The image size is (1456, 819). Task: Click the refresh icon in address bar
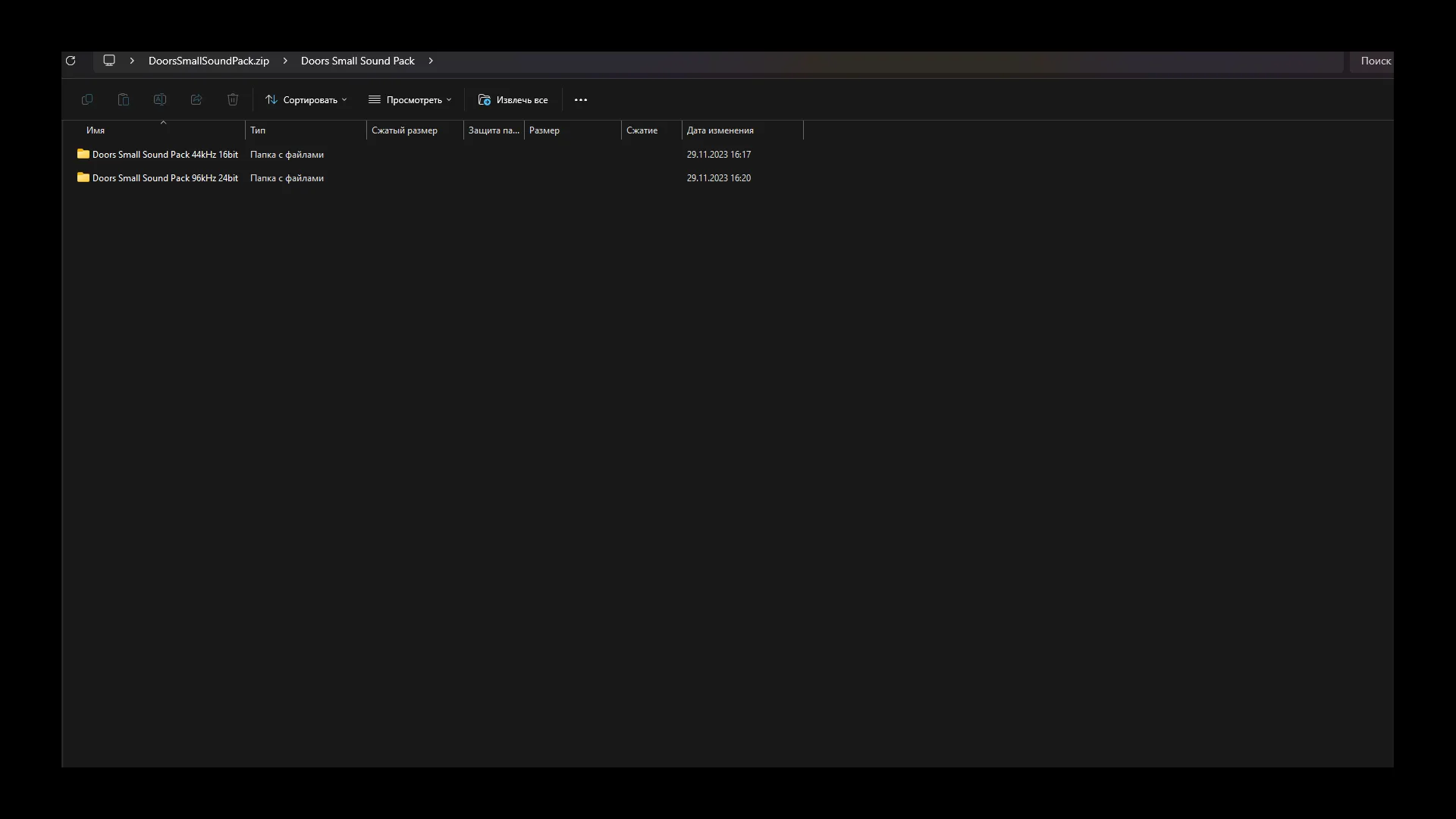point(71,61)
